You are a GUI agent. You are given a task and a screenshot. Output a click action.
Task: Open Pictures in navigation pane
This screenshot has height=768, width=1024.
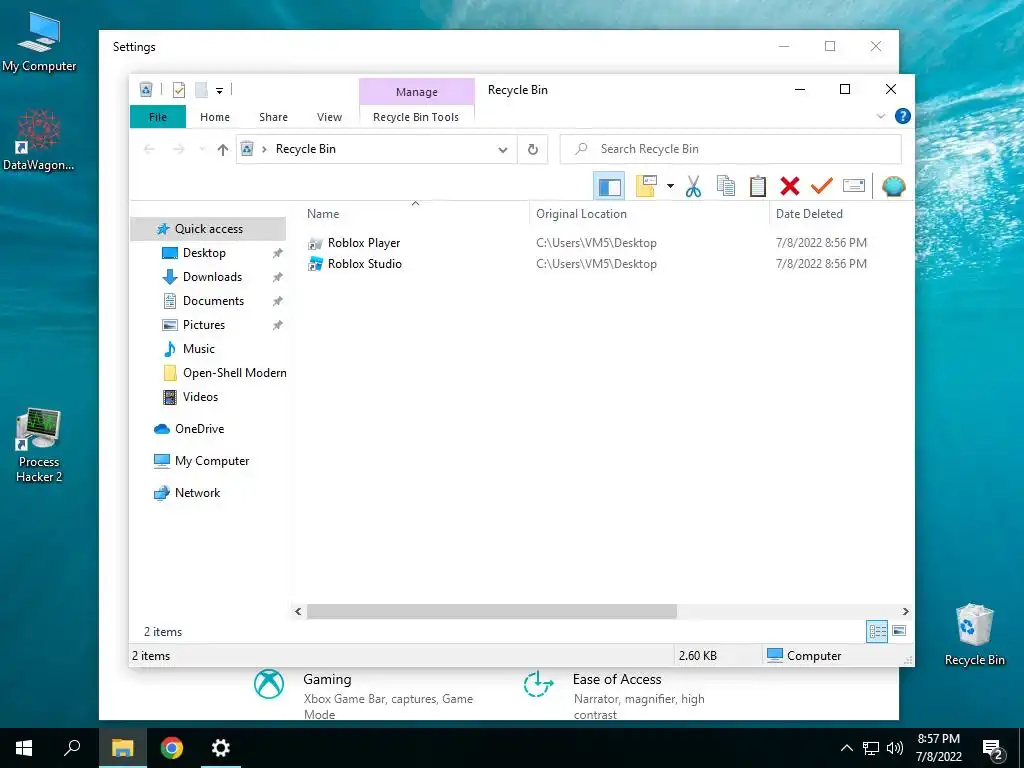click(204, 325)
